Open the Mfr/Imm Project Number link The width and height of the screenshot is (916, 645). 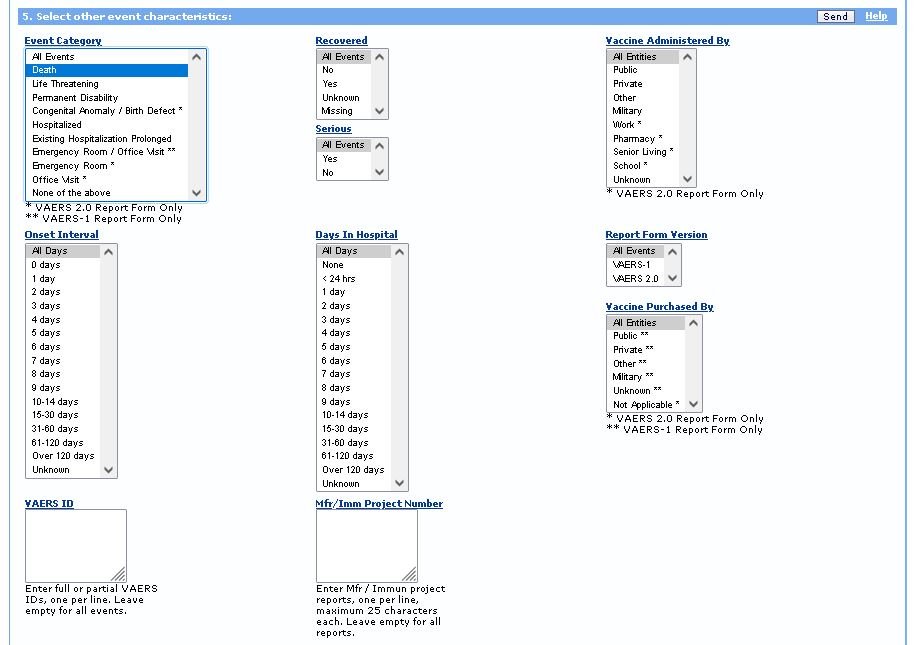click(379, 503)
